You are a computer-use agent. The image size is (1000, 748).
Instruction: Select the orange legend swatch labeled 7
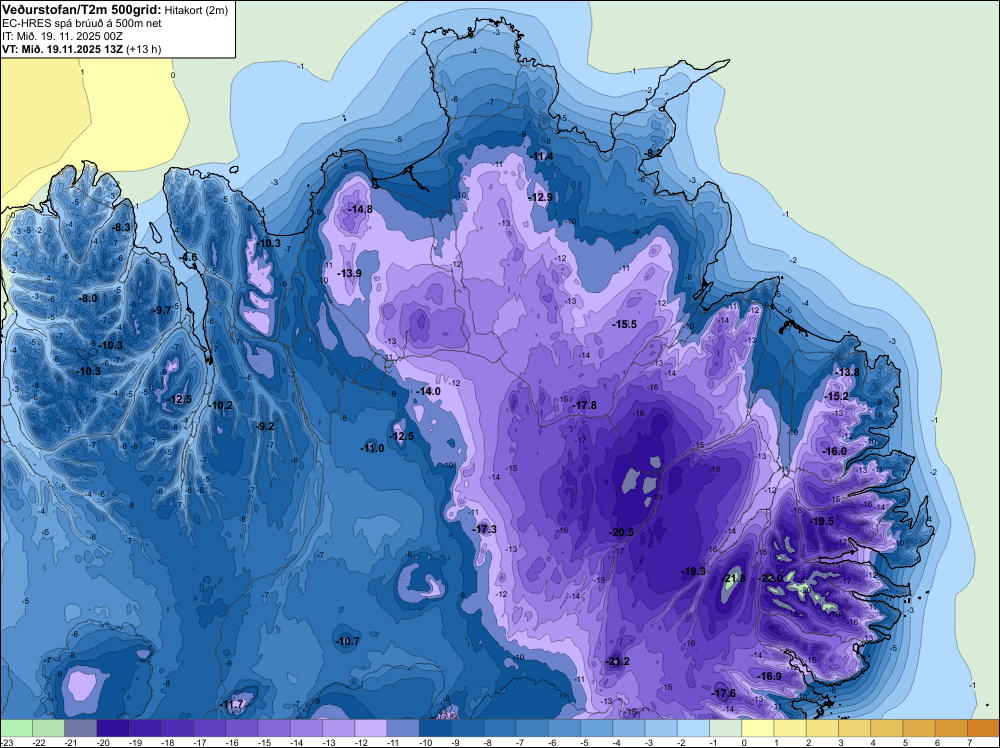984,728
